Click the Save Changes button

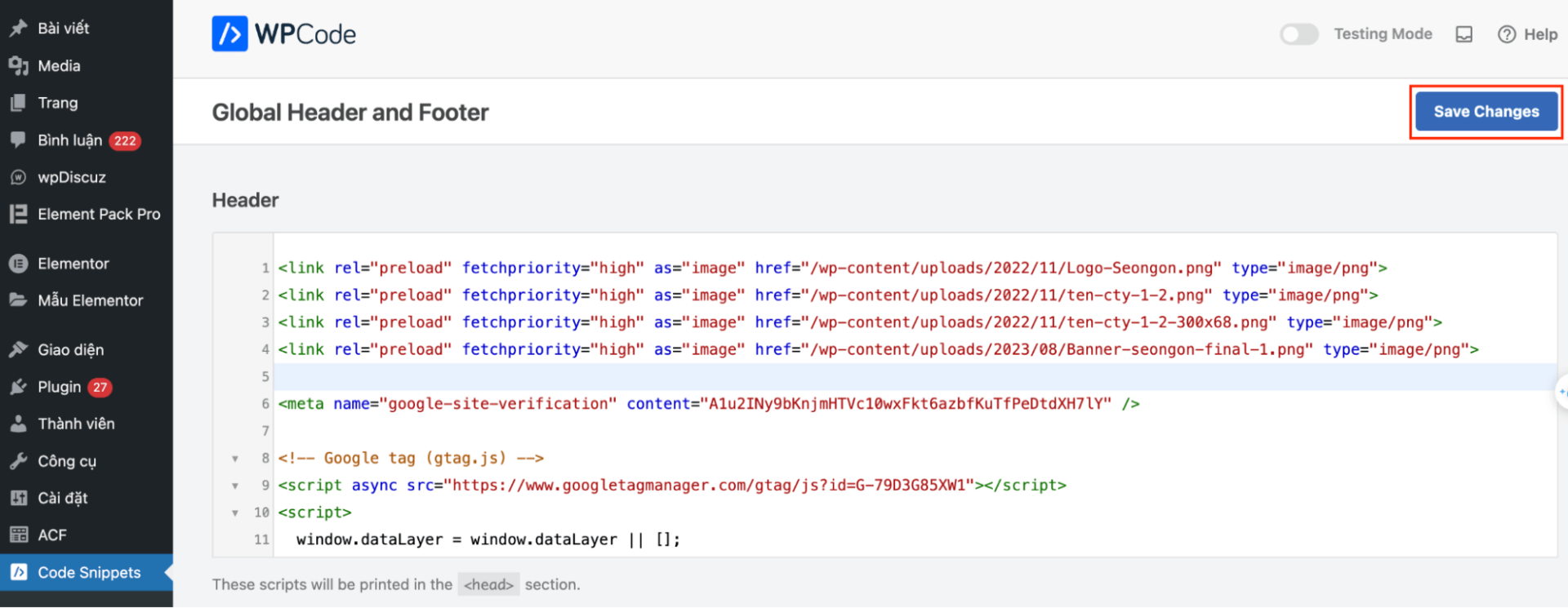(x=1486, y=112)
